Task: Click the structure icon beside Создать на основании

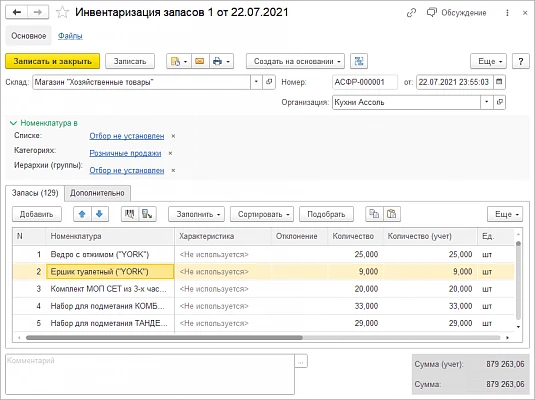Action: (359, 61)
